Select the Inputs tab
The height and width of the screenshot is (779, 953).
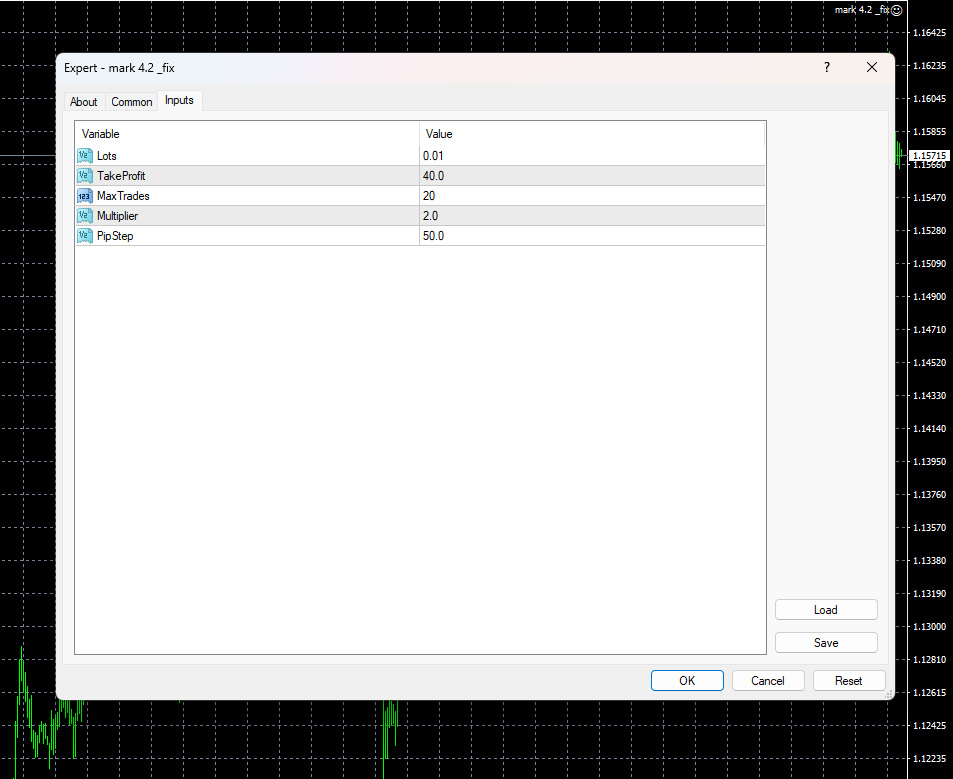pyautogui.click(x=179, y=100)
